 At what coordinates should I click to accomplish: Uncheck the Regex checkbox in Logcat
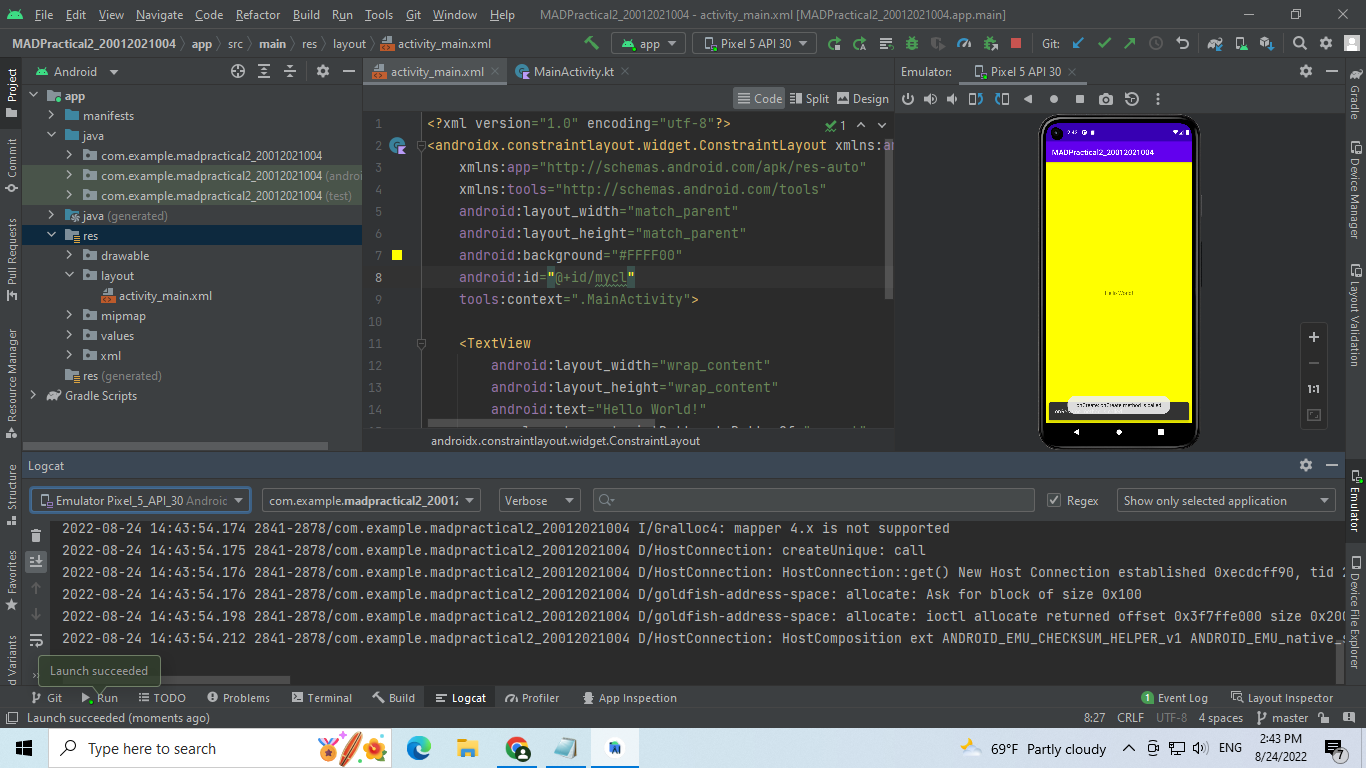click(1053, 501)
